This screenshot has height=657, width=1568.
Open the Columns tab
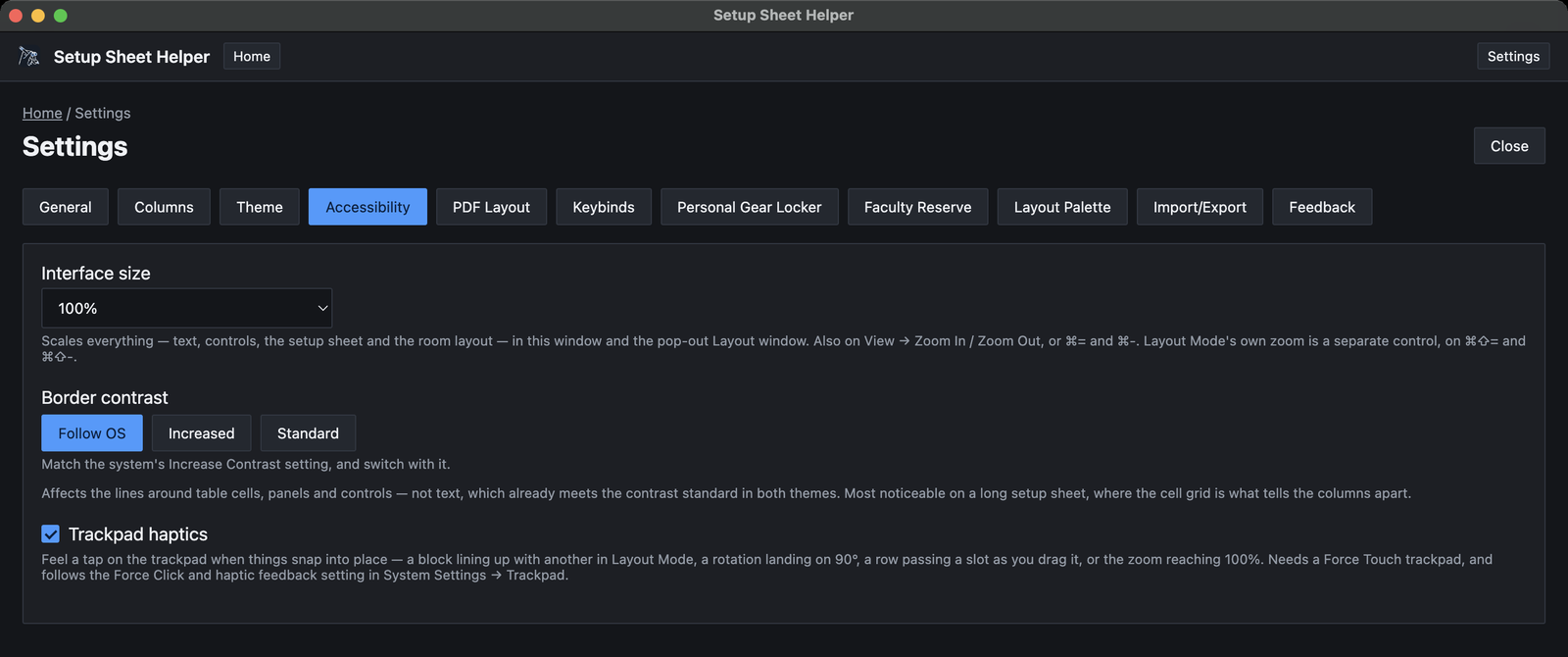(x=164, y=207)
